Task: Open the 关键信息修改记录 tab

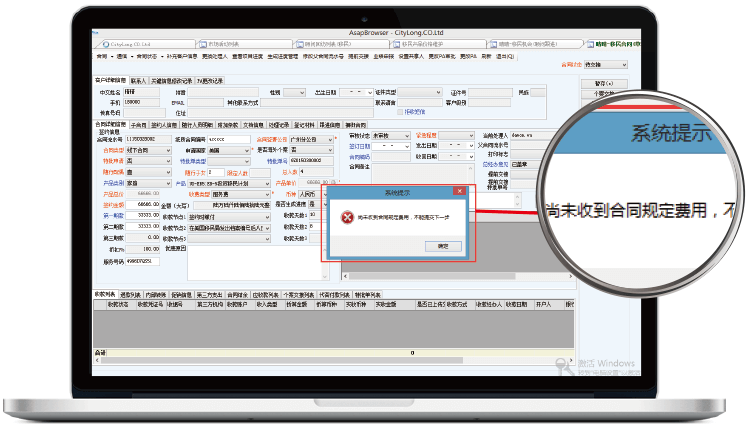Action: click(171, 81)
